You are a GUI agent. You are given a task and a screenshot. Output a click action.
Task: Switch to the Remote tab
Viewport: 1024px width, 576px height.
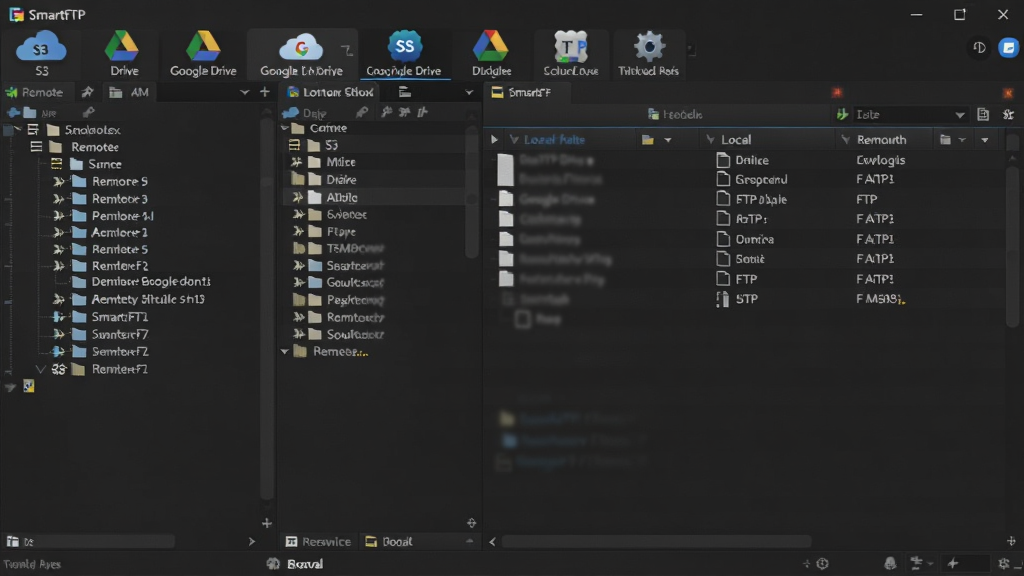[35, 92]
